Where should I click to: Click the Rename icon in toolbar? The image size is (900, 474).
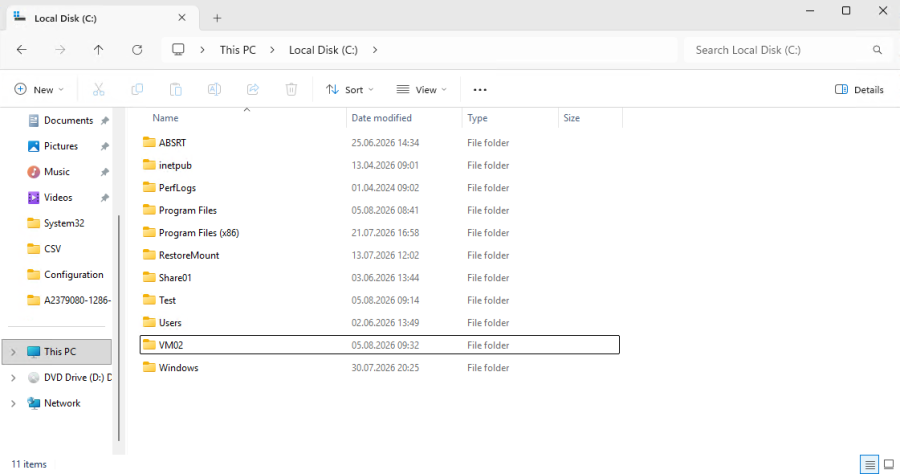click(x=214, y=90)
